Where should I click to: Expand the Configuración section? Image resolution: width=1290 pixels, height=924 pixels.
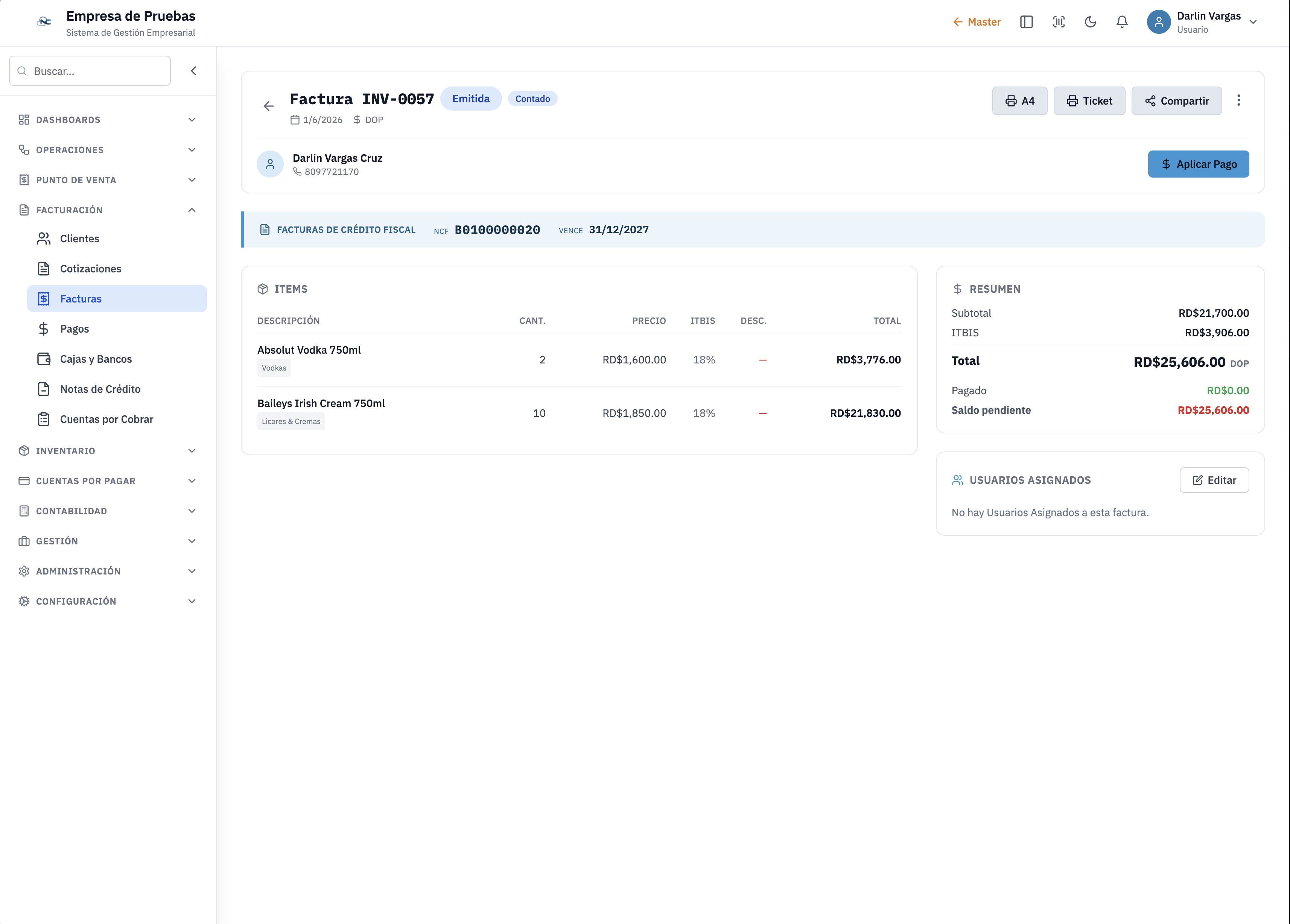click(108, 601)
